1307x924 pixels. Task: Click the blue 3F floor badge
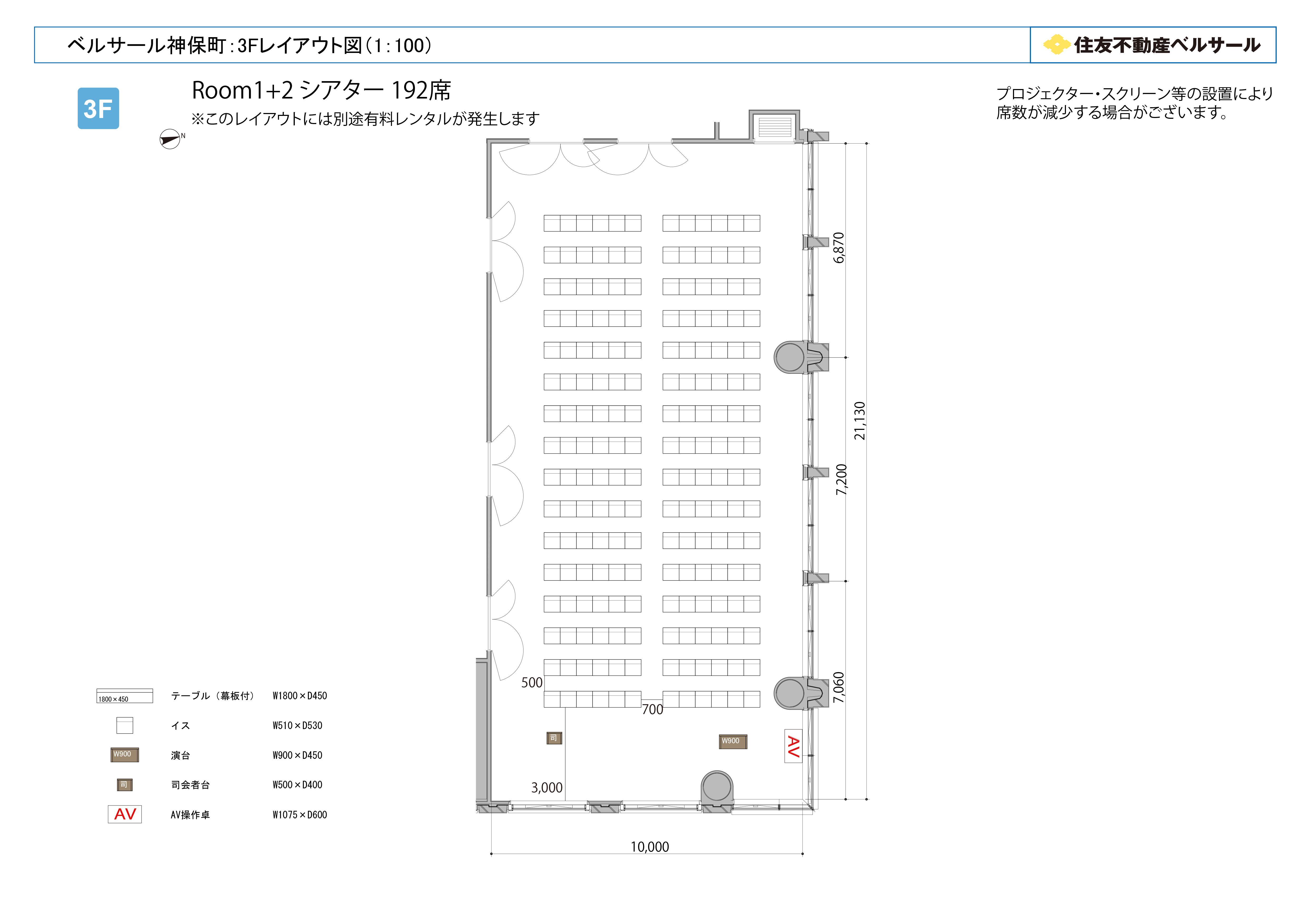98,108
